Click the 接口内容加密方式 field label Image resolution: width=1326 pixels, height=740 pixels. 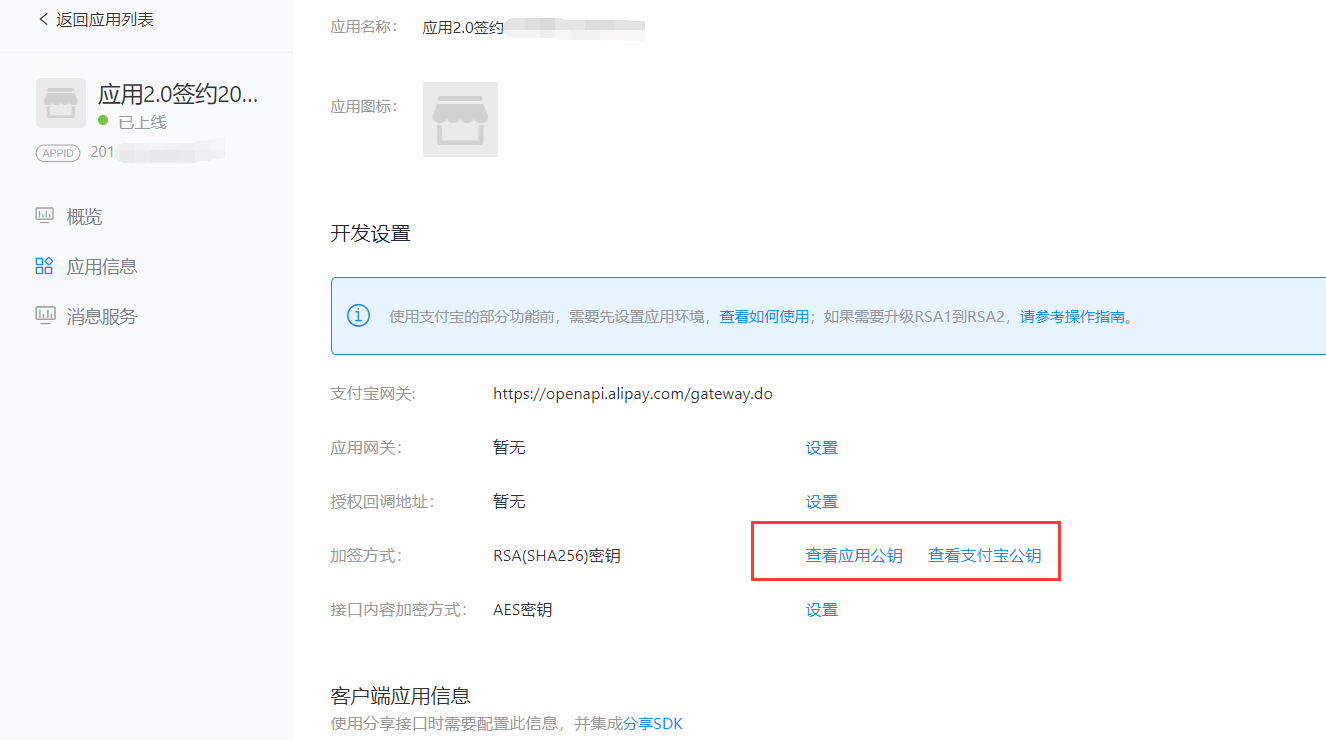tap(399, 610)
